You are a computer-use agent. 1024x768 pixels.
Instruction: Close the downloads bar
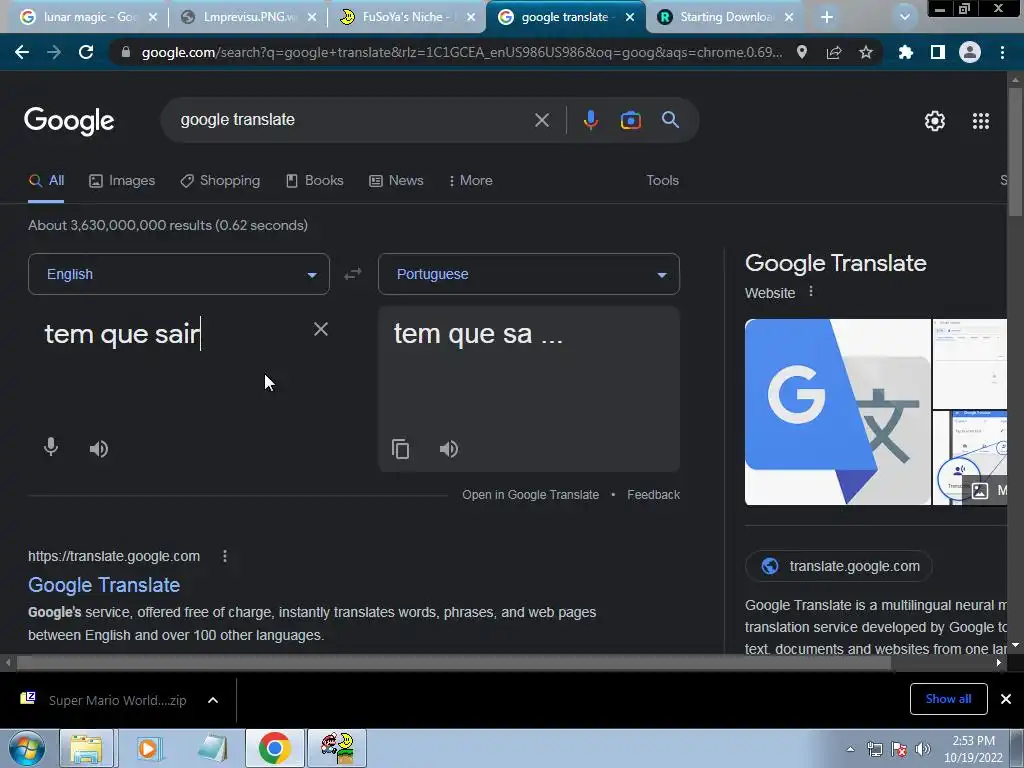tap(1006, 699)
